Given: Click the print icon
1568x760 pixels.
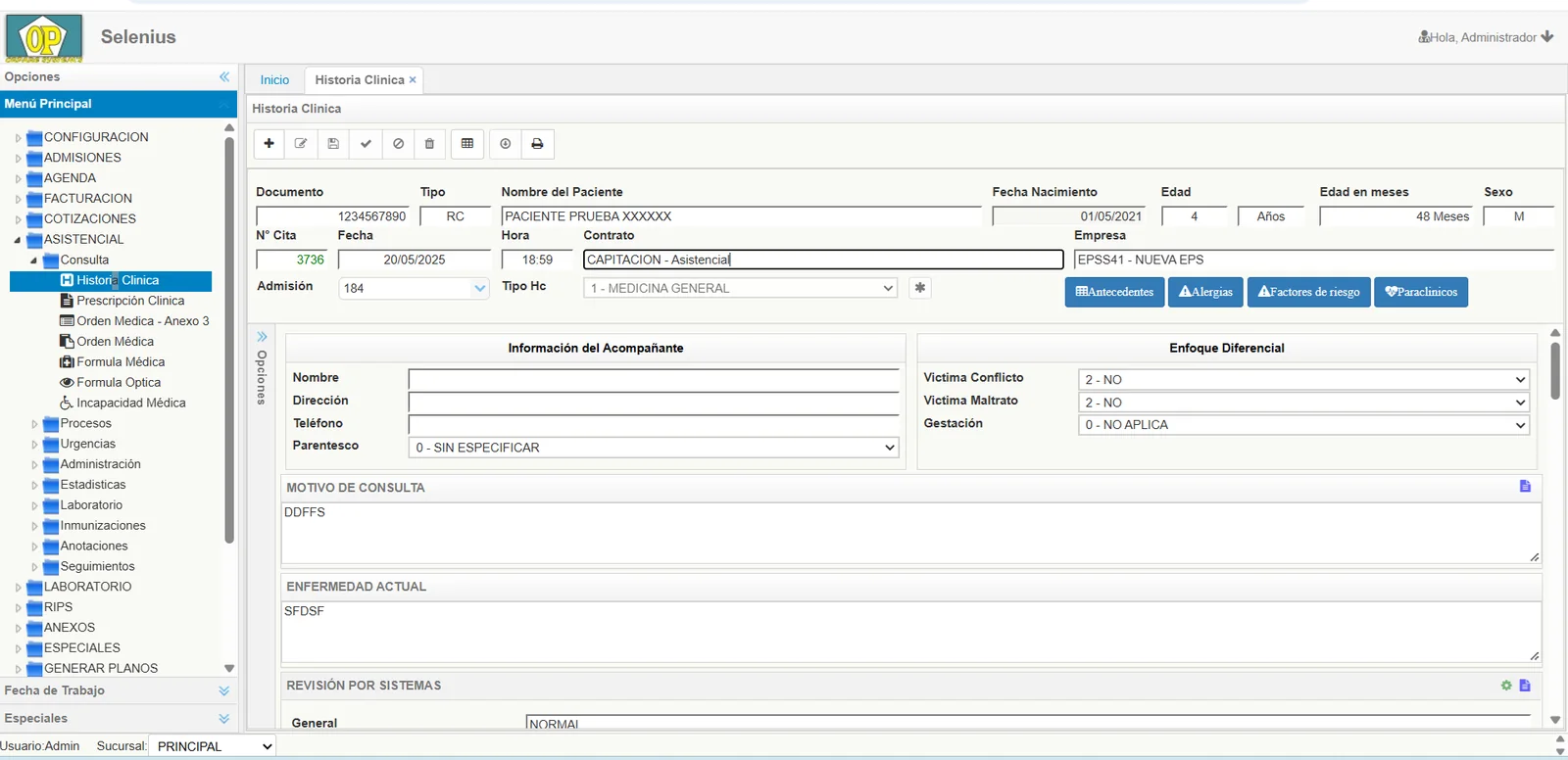Looking at the screenshot, I should [x=537, y=144].
